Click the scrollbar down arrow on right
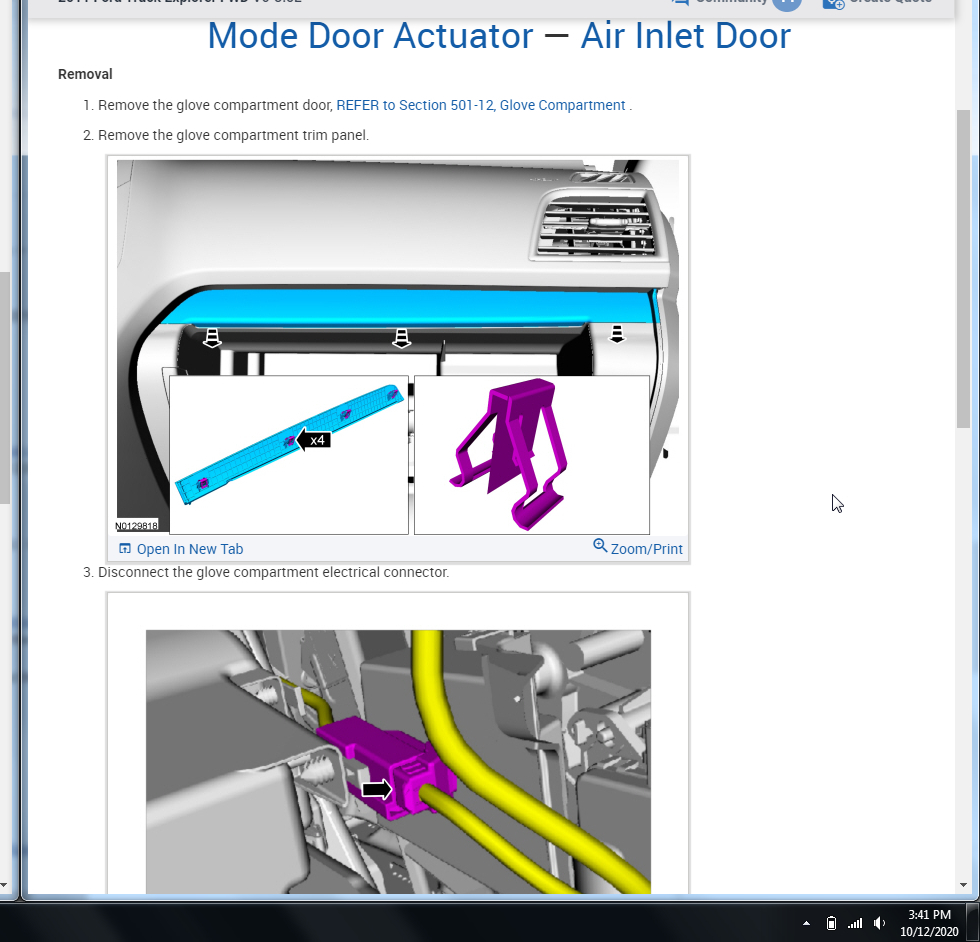This screenshot has height=942, width=980. (963, 884)
